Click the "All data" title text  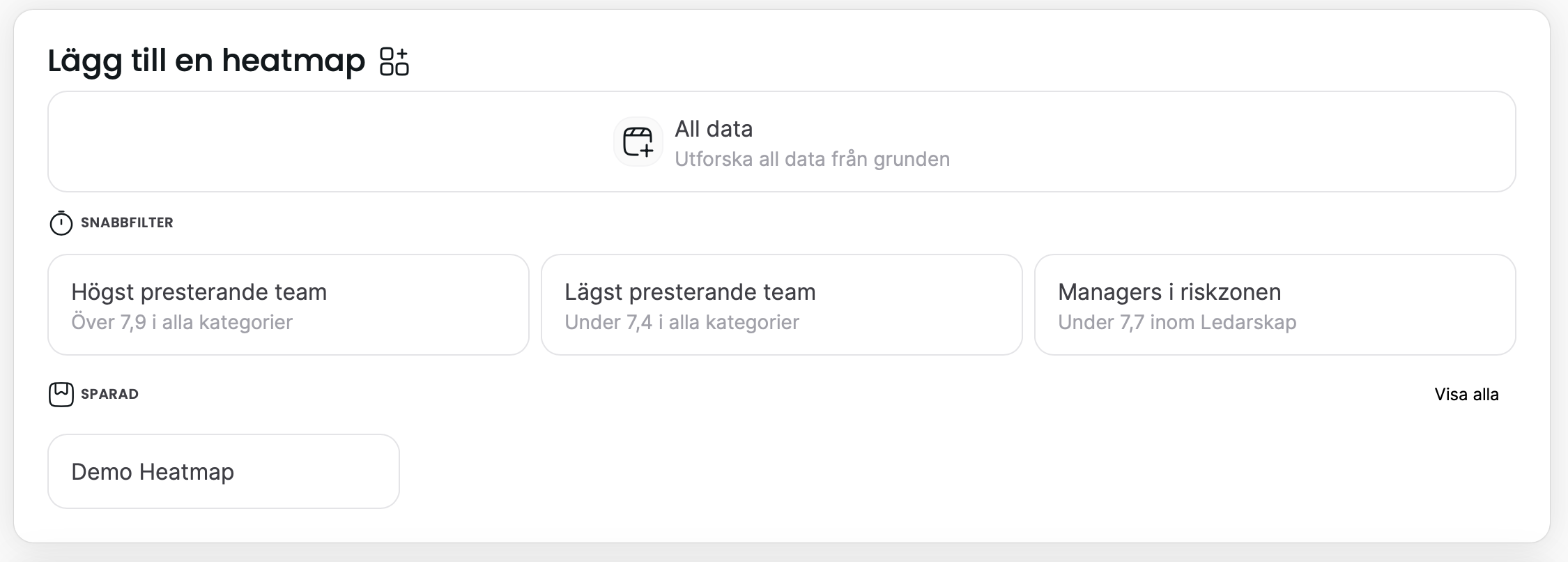pos(714,129)
